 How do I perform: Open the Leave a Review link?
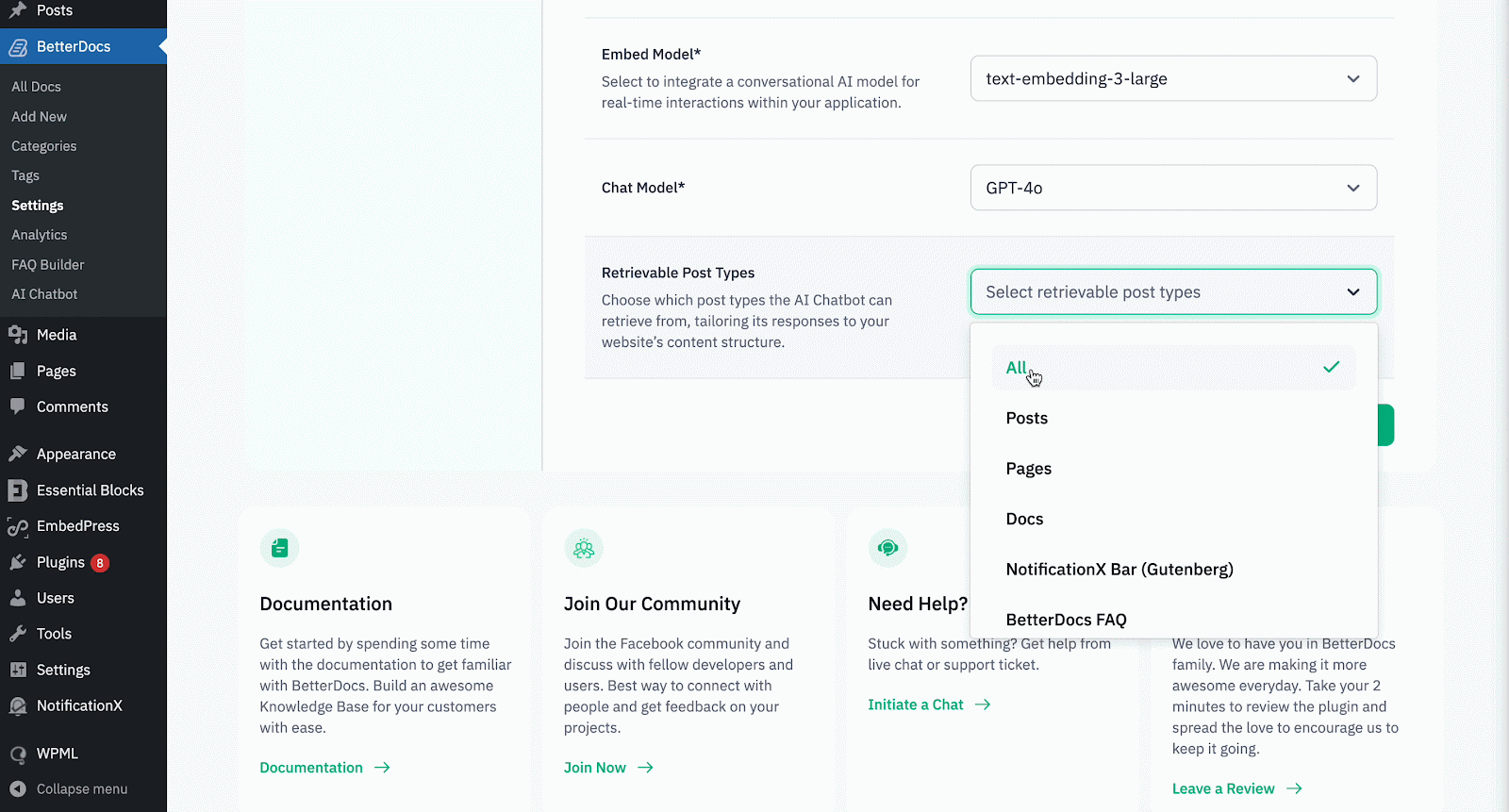pos(1223,788)
